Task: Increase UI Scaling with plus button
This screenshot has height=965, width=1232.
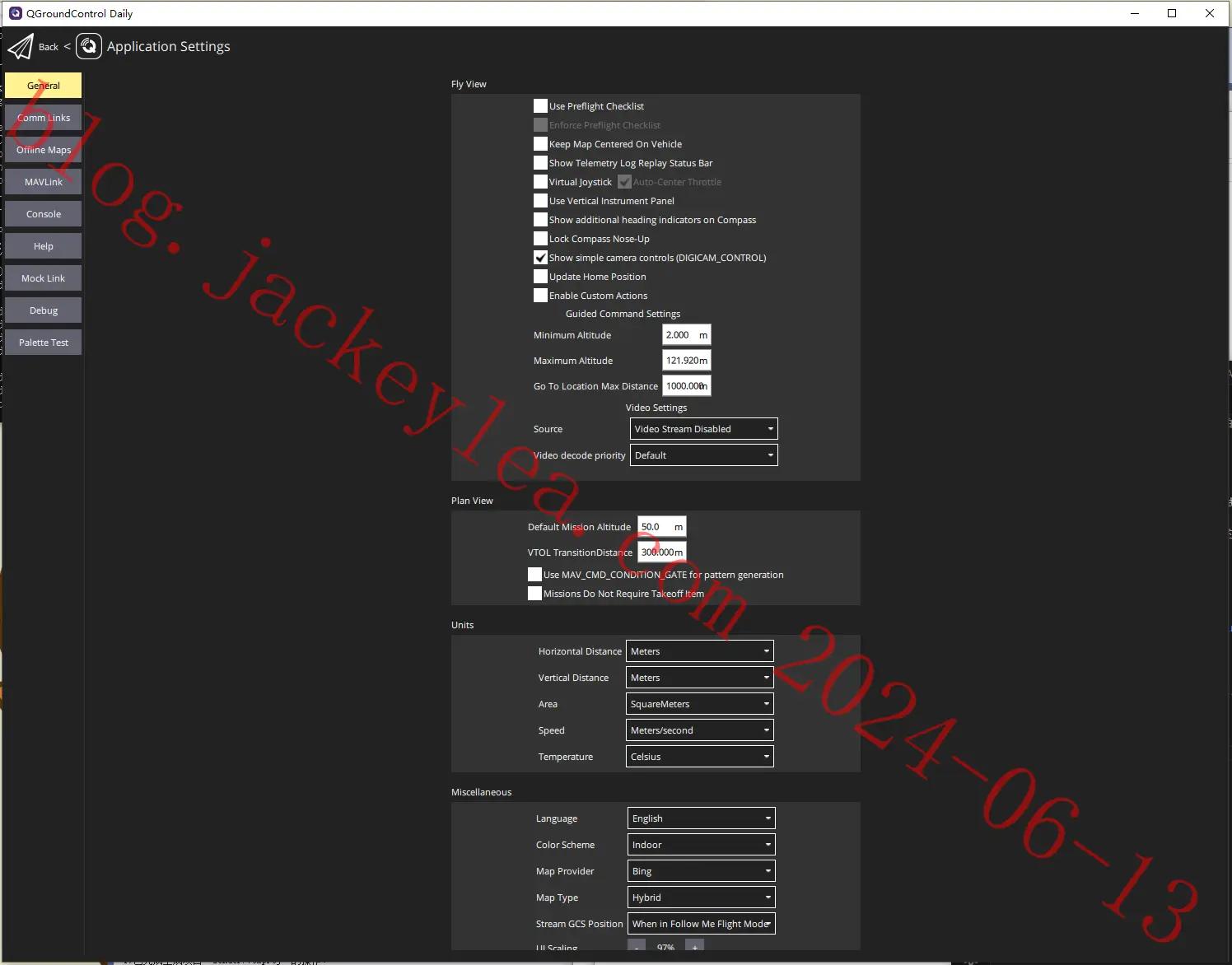Action: click(694, 947)
